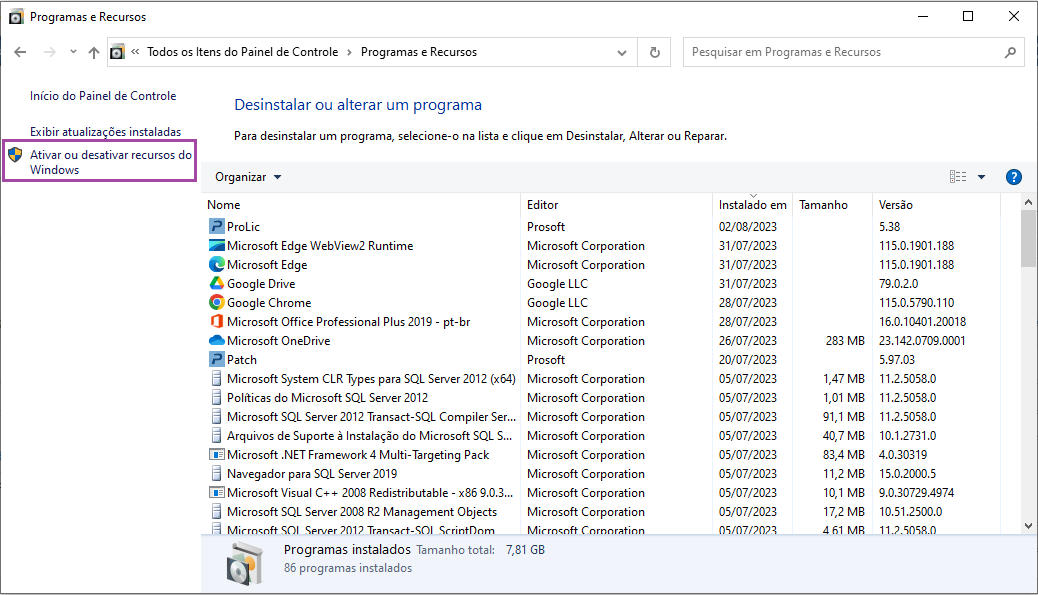Expand the view options dropdown arrow

tap(982, 177)
